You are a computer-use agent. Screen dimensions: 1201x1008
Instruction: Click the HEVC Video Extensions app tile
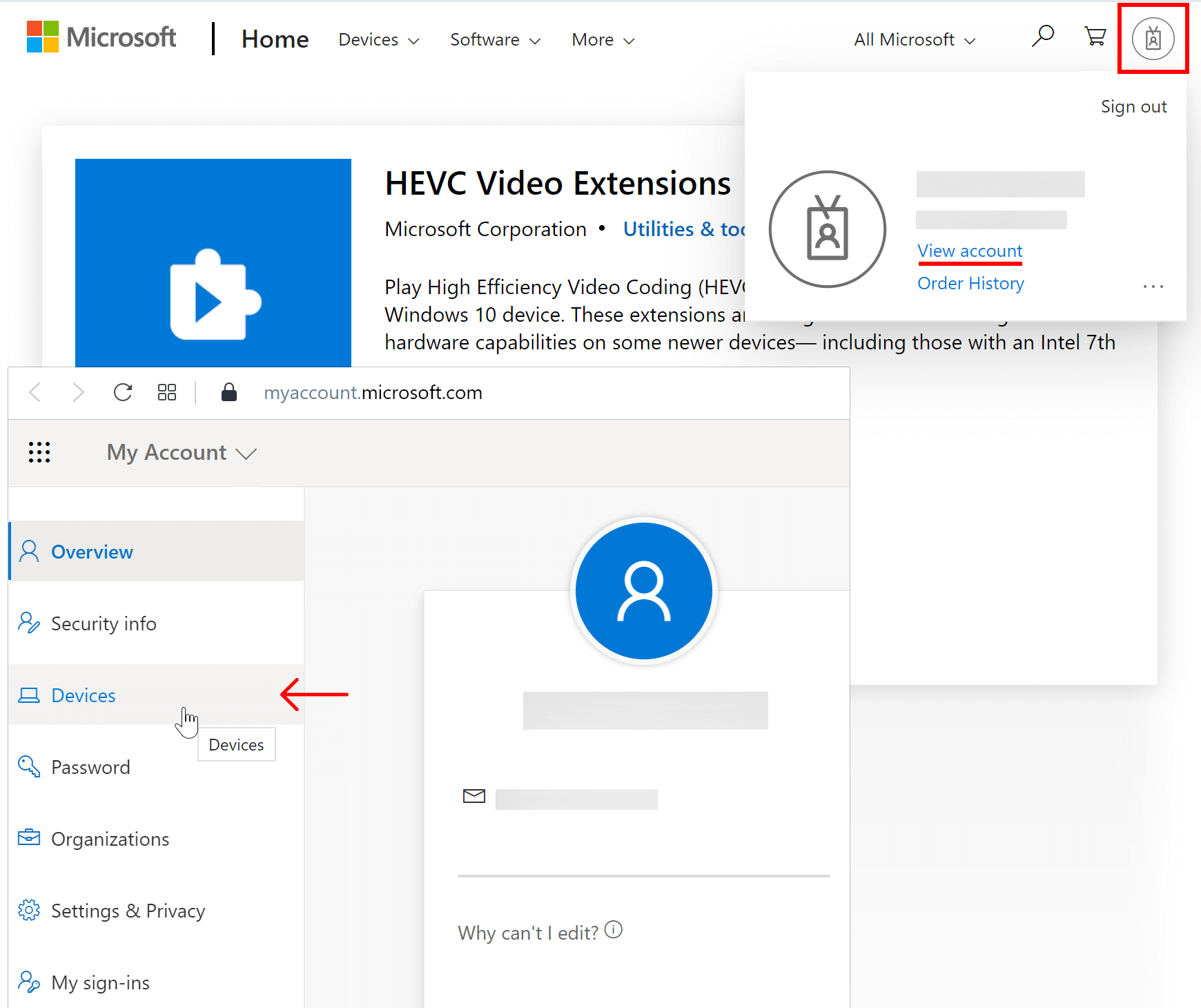click(213, 263)
